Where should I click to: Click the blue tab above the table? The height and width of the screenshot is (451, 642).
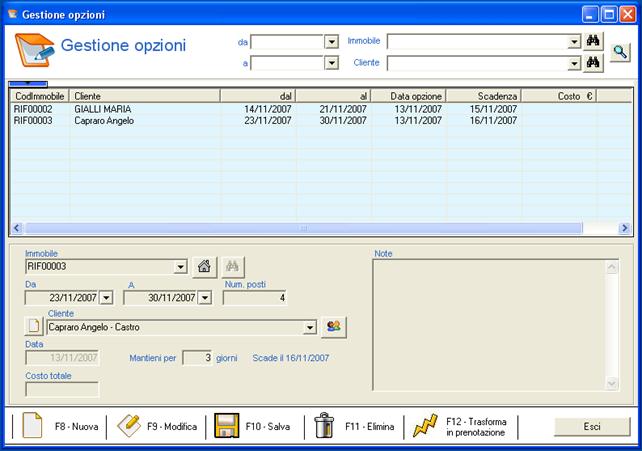tap(28, 84)
